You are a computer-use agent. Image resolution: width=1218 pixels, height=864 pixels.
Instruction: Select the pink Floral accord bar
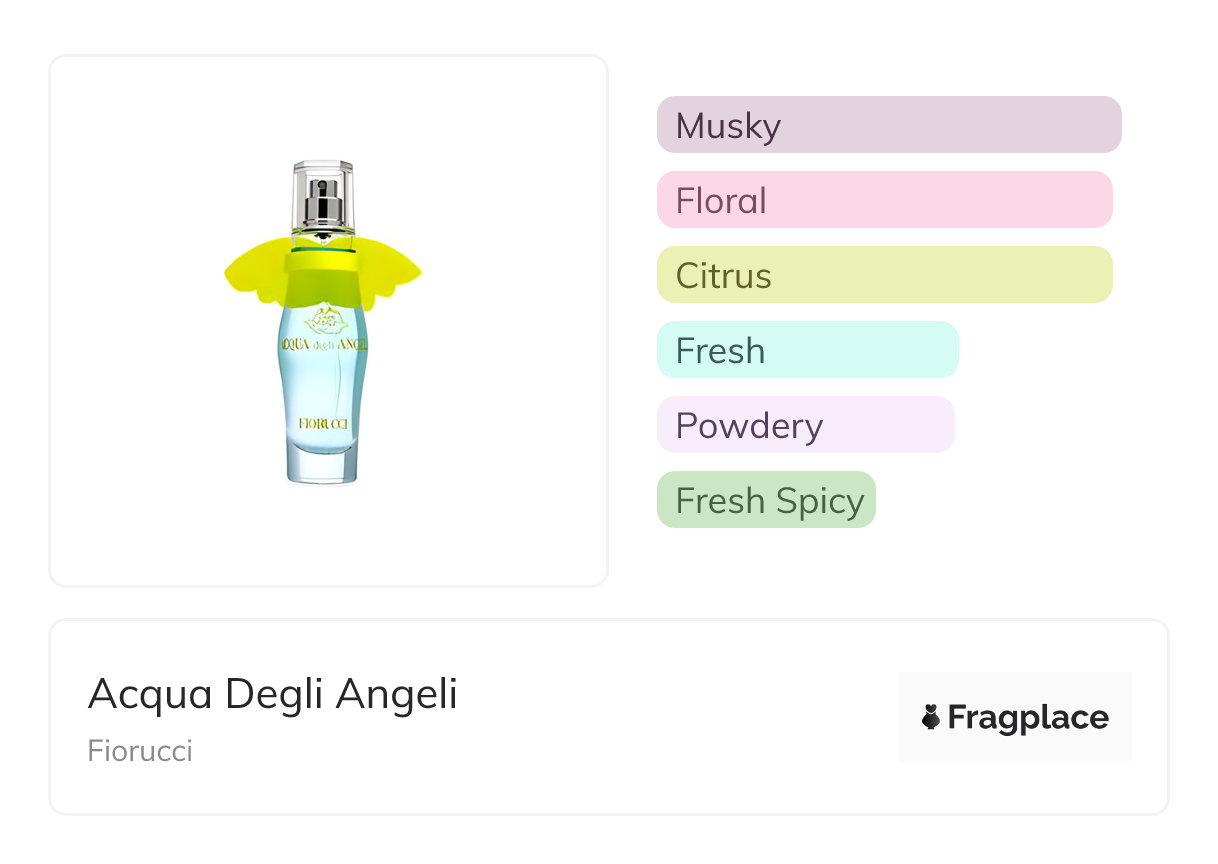pos(884,200)
